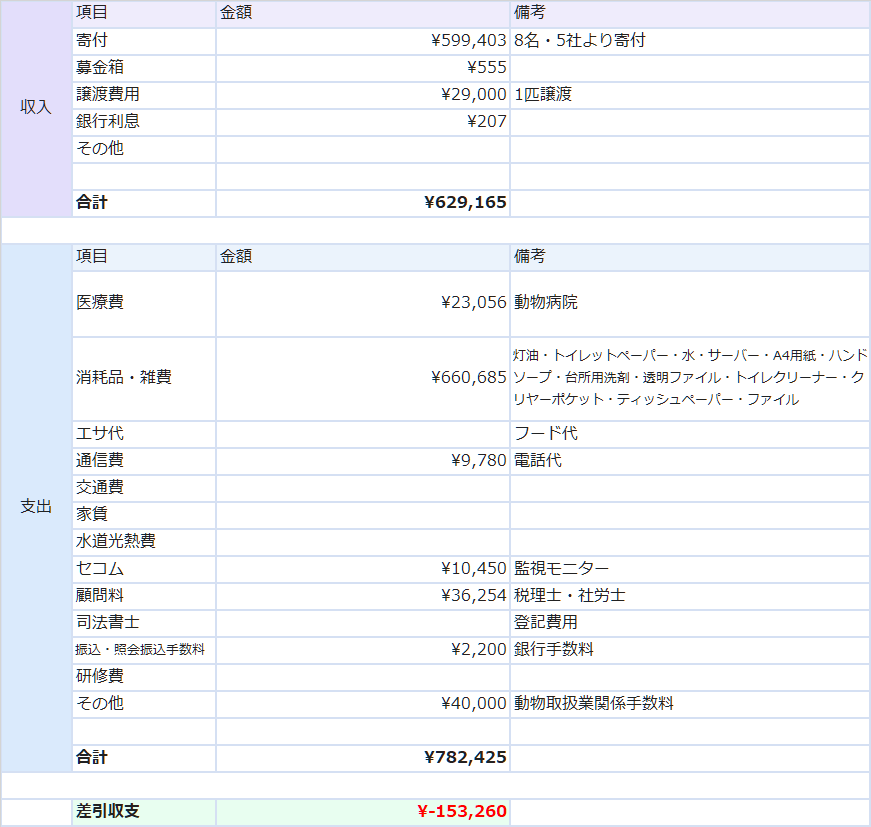
Task: Click the 振込・照会振込手数料 row label
Action: [x=140, y=650]
